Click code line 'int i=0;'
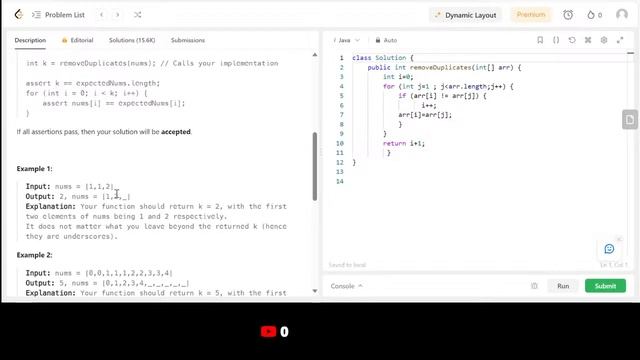This screenshot has height=360, width=640. [398, 77]
